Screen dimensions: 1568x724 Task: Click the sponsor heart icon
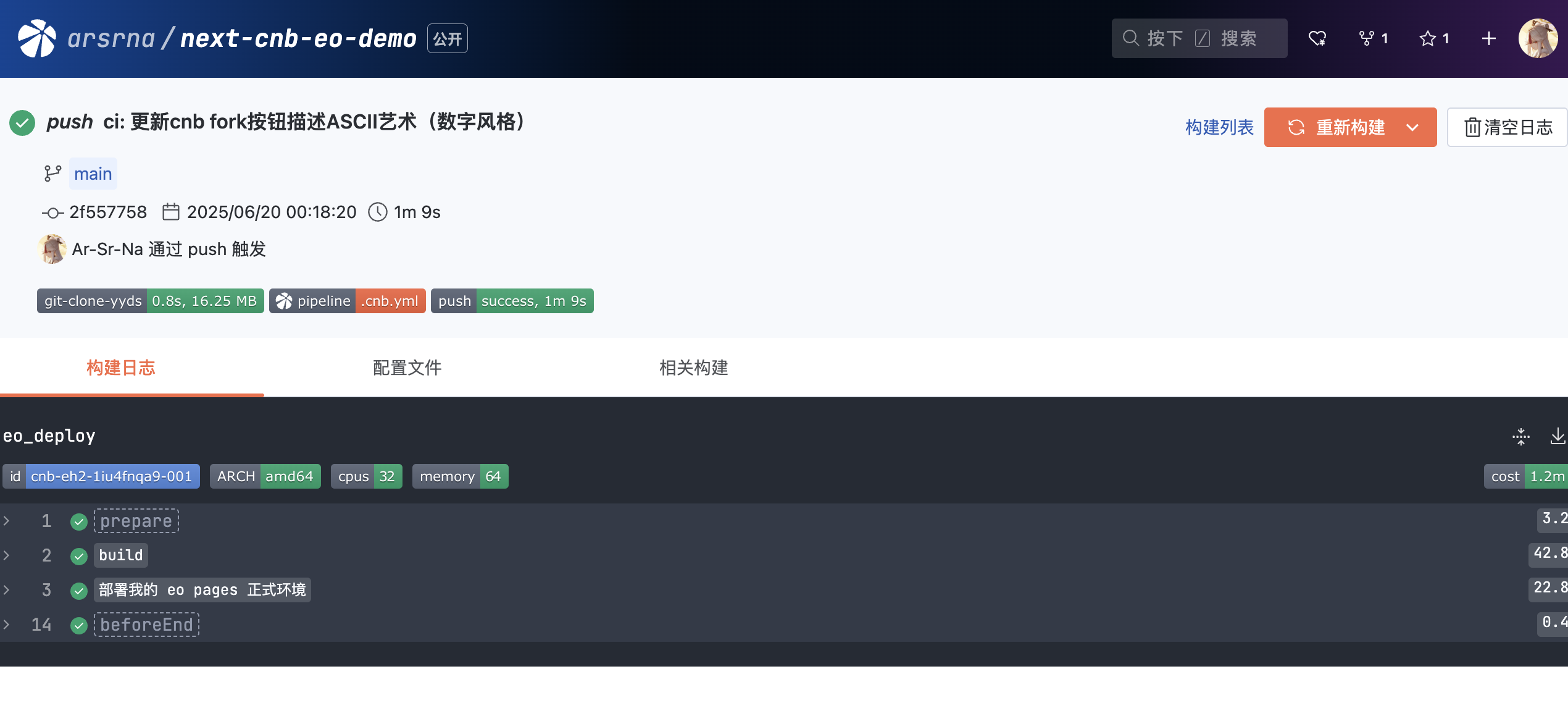[1317, 38]
